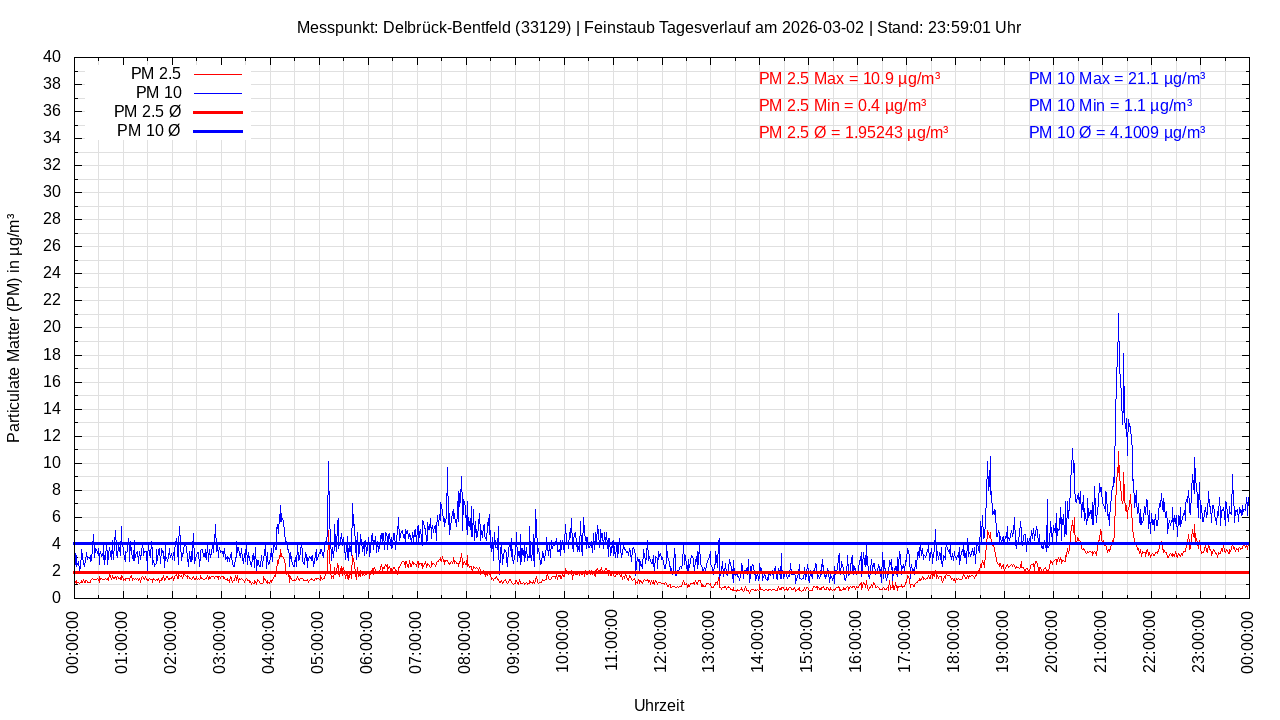Click the thin red PM 2.5 legend line
The image size is (1280, 720).
pos(217,74)
